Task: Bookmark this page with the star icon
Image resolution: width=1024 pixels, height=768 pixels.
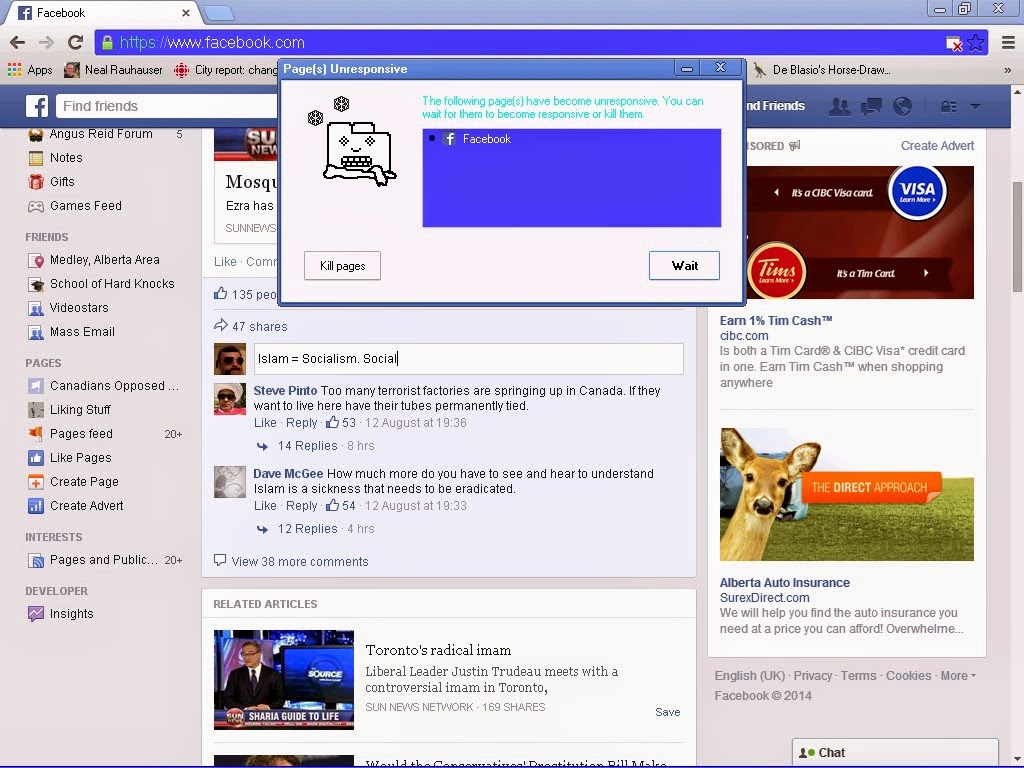Action: point(976,43)
